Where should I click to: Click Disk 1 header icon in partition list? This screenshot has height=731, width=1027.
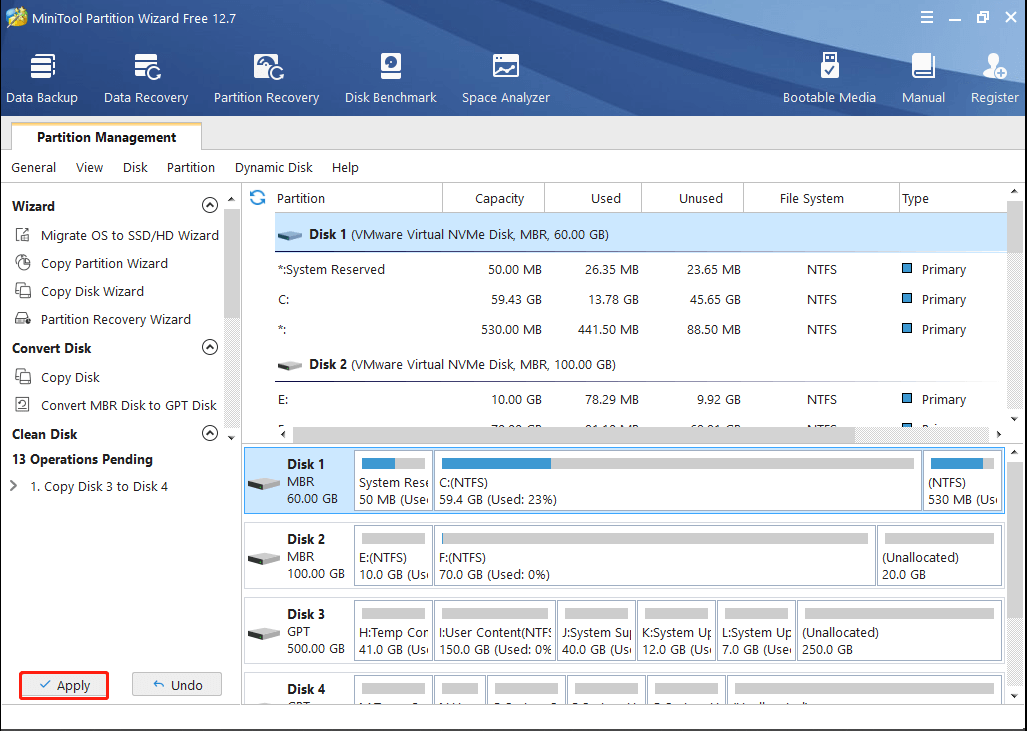coord(289,235)
